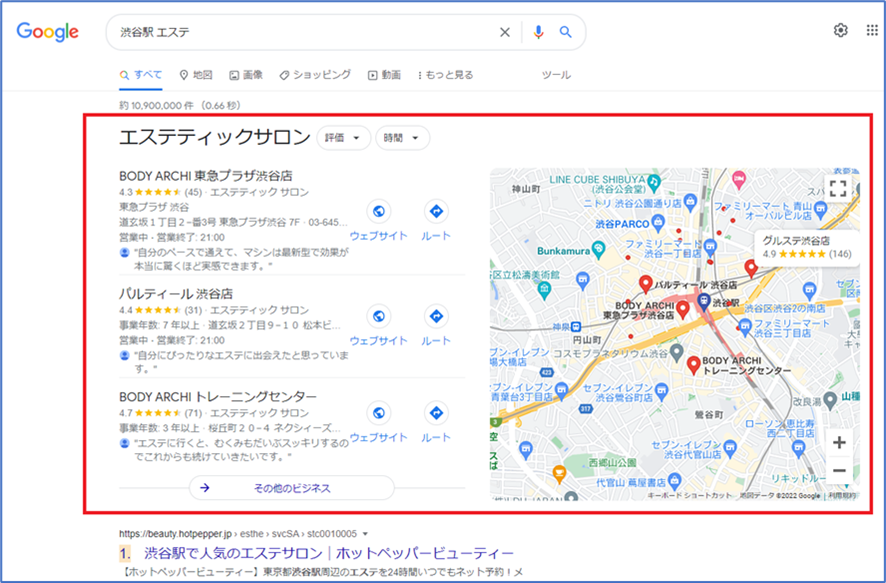The width and height of the screenshot is (886, 583).
Task: Click the コスモプラネタリウム渋谷 gray marker
Action: (676, 353)
